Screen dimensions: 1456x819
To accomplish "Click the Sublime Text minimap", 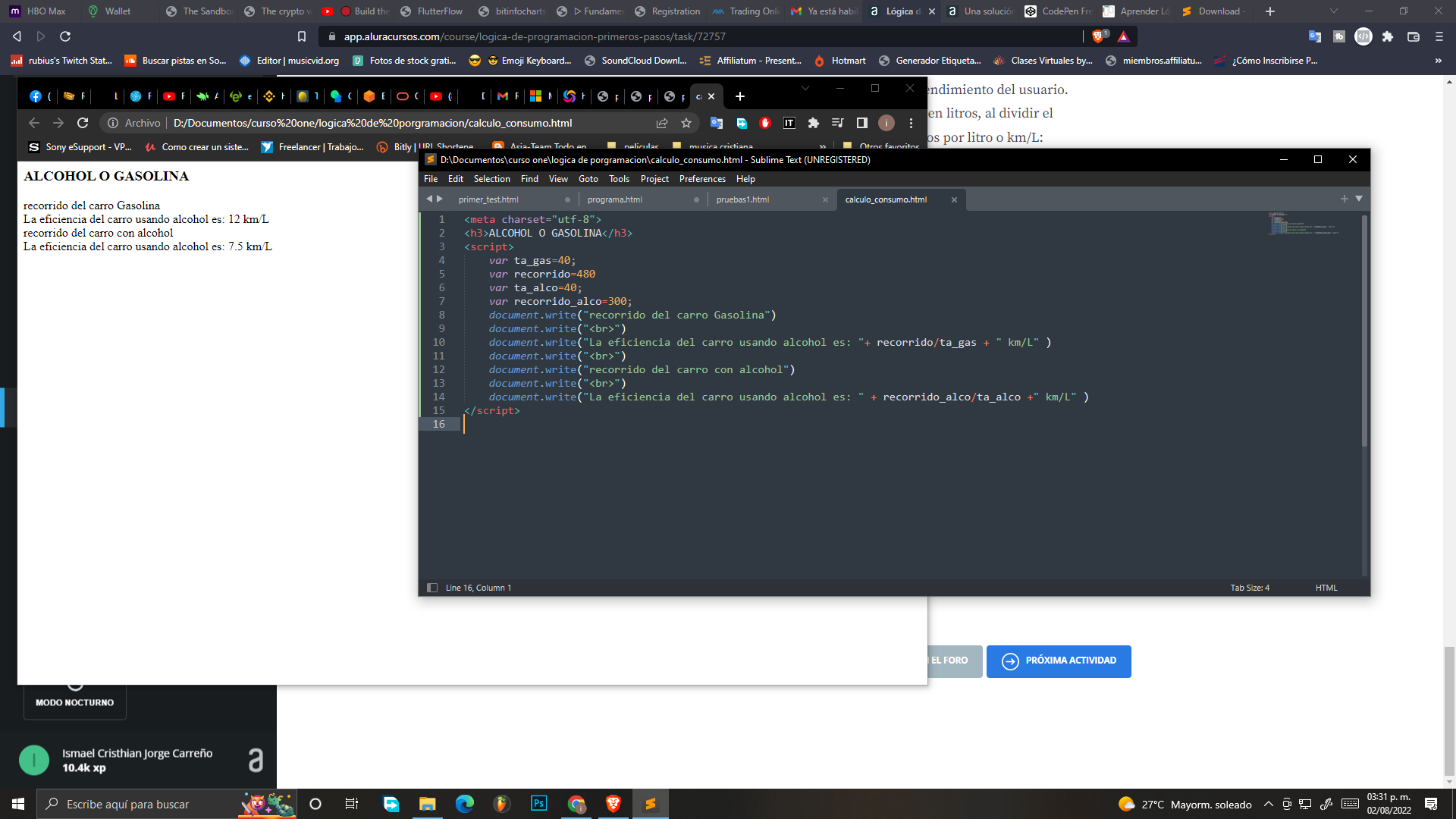I will (x=1304, y=224).
